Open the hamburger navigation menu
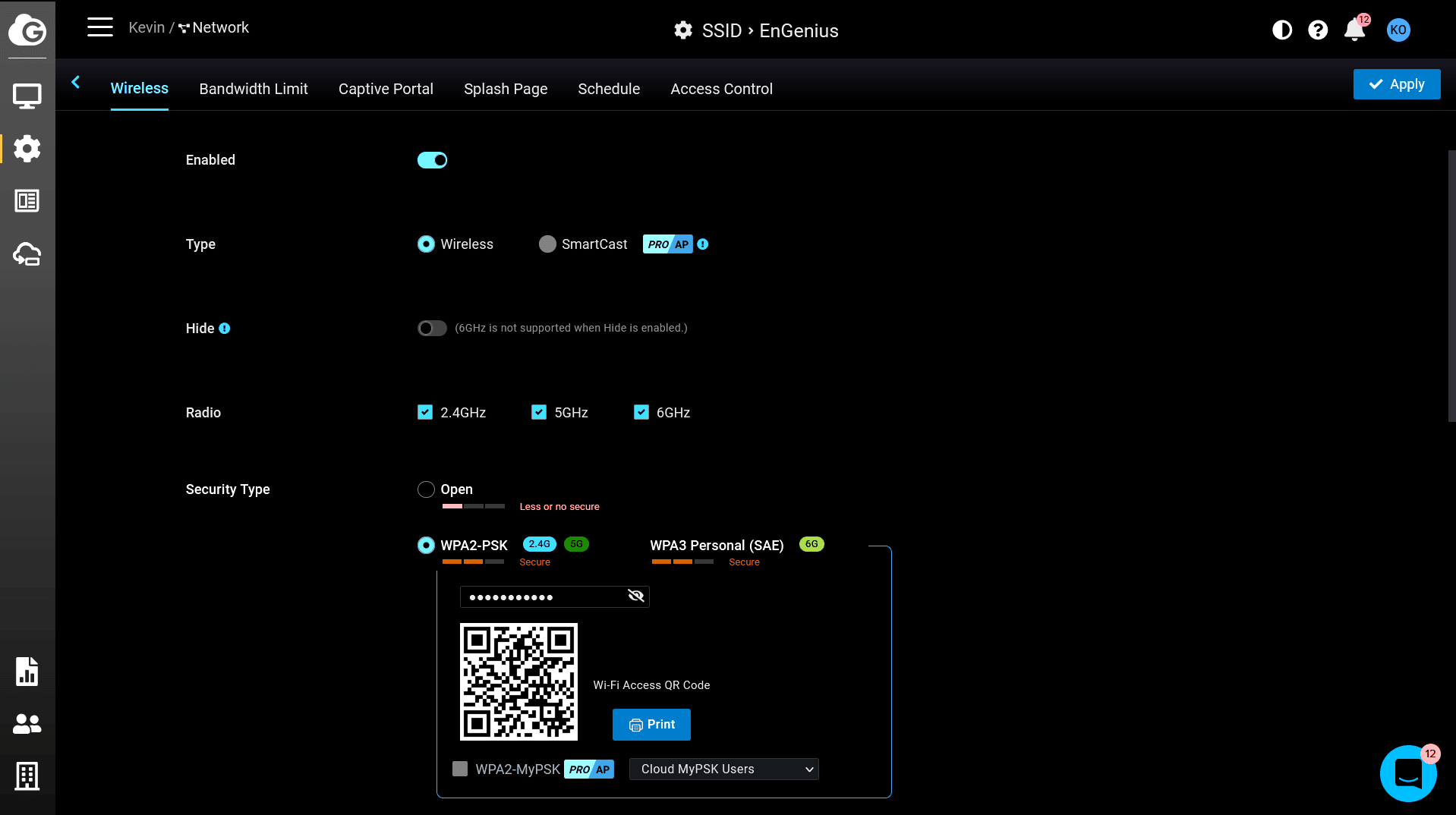Screen dimensions: 1456x815 click(99, 27)
